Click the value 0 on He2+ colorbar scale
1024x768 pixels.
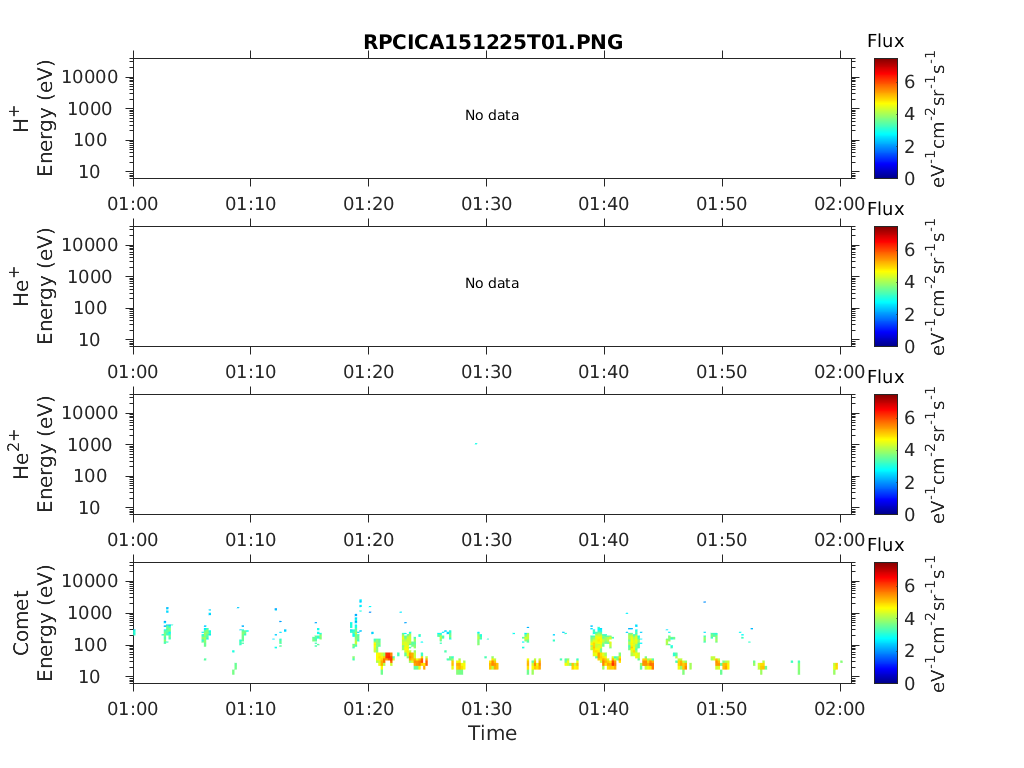click(909, 515)
